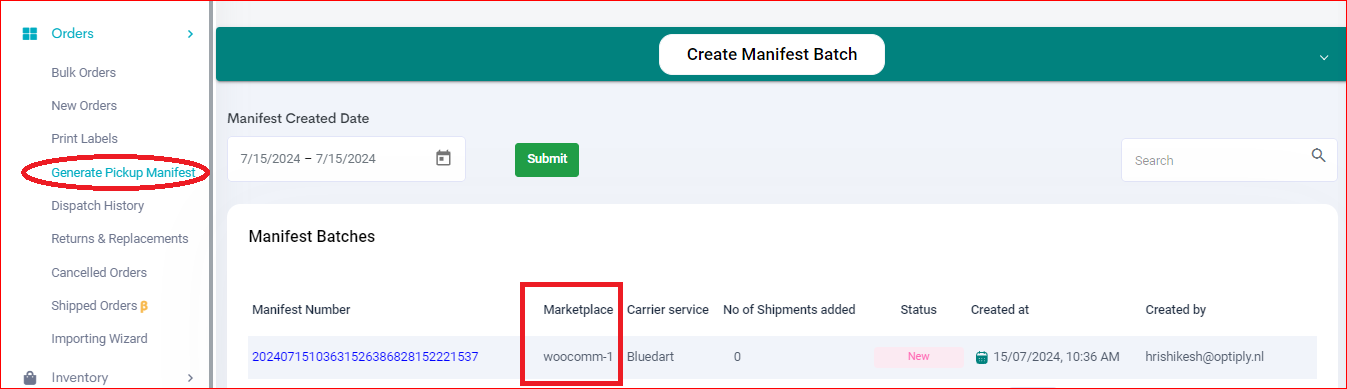1347x389 pixels.
Task: Go to New Orders
Action: click(84, 106)
